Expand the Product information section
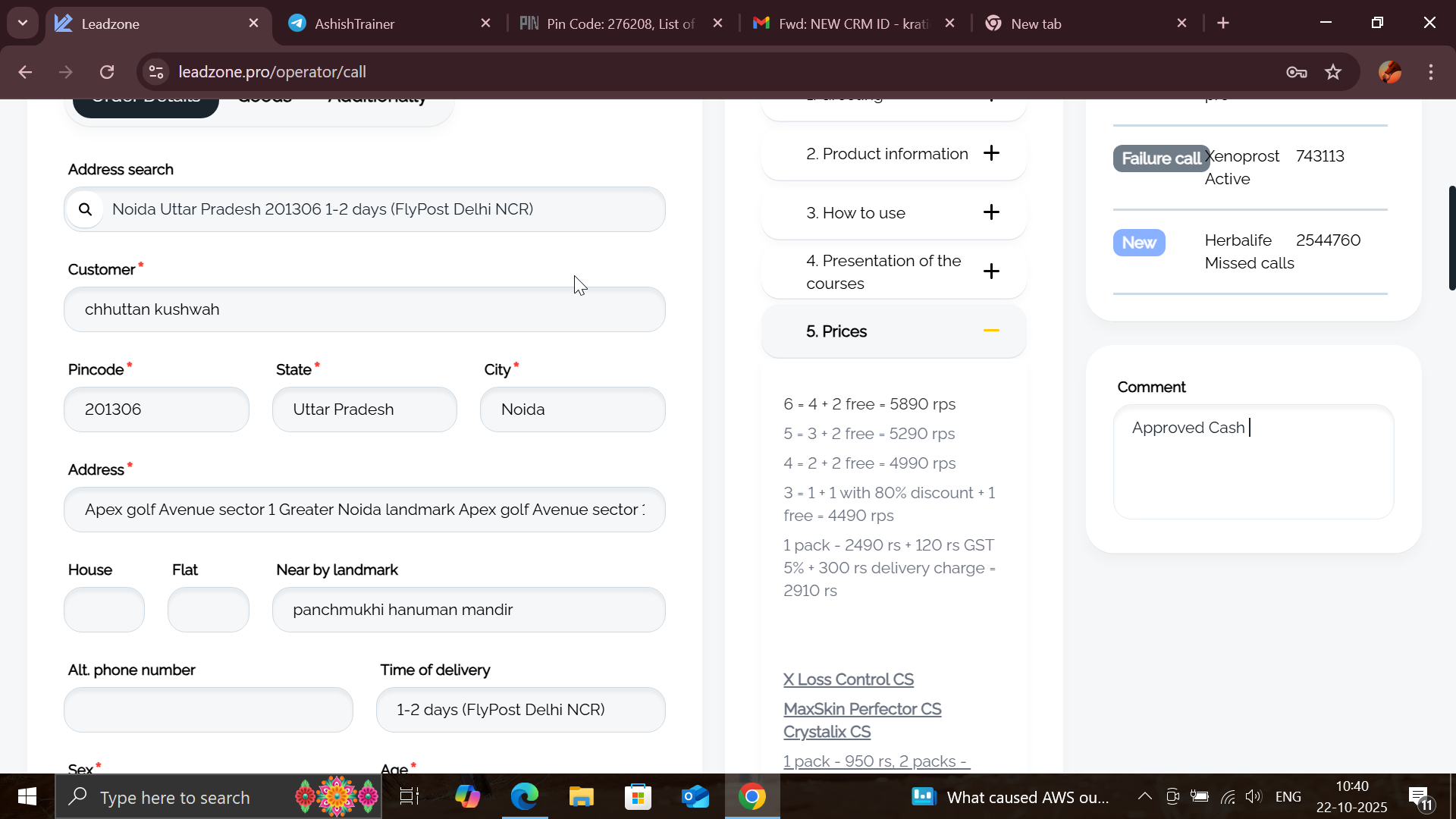The height and width of the screenshot is (819, 1456). [991, 153]
